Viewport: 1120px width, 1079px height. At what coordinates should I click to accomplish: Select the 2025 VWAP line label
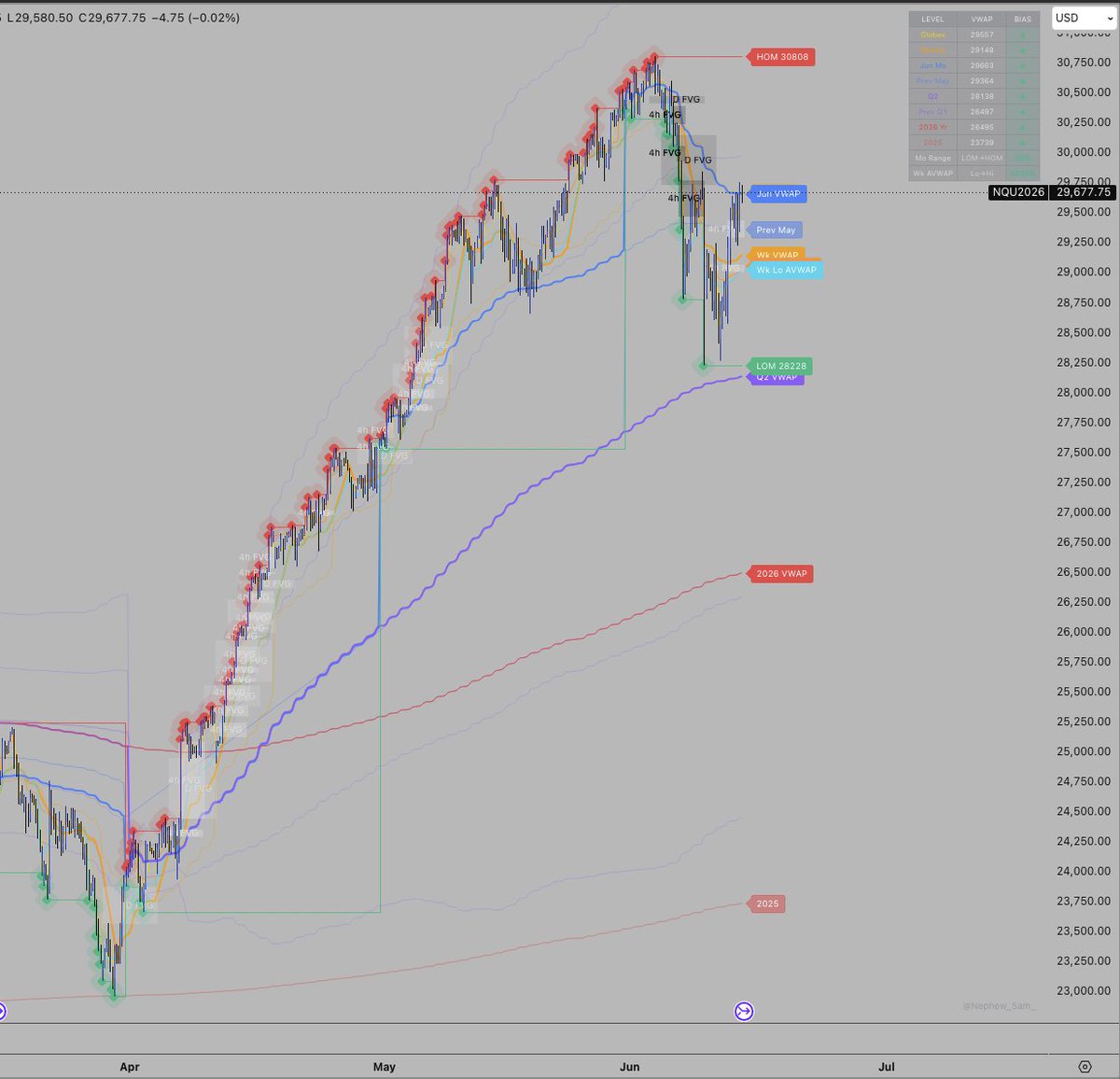[766, 904]
